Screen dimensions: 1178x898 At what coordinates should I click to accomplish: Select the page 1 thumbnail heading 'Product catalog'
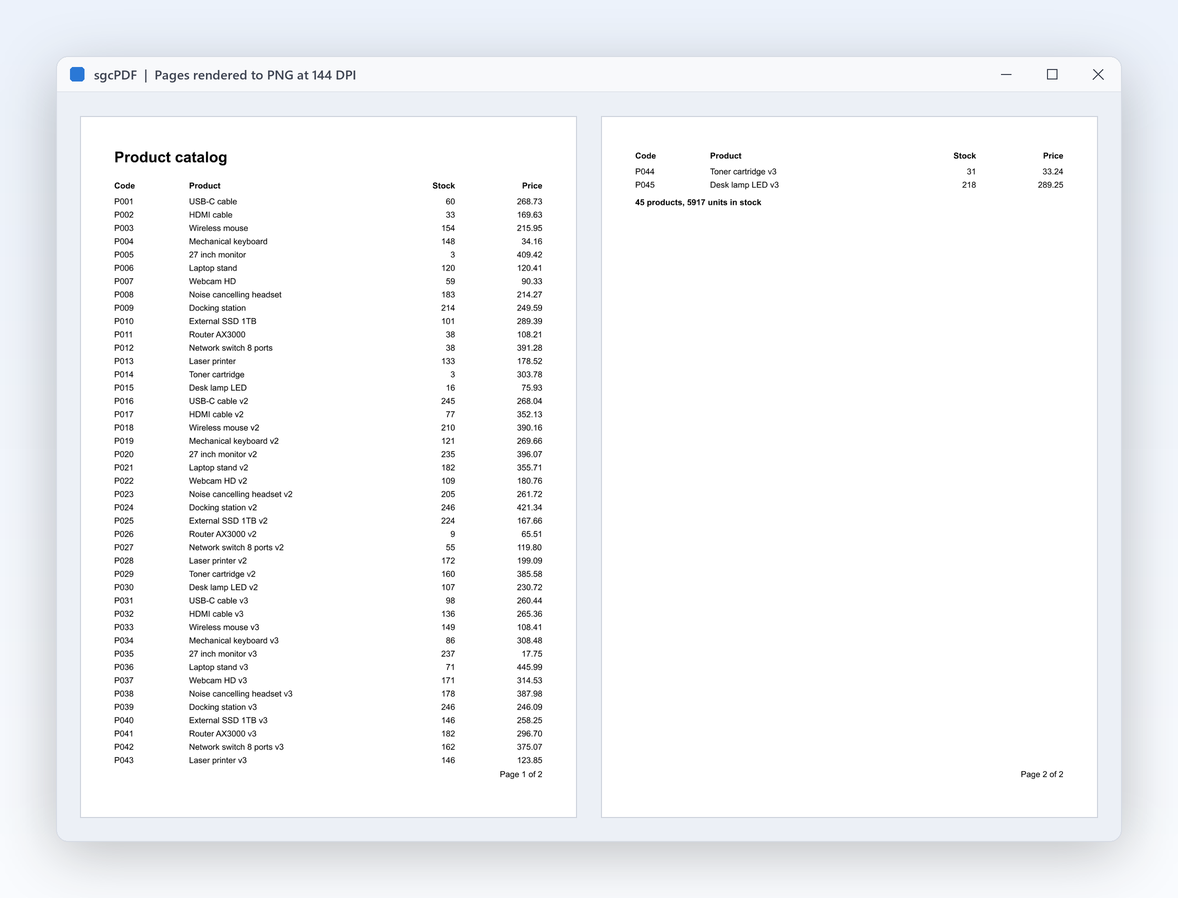[171, 157]
